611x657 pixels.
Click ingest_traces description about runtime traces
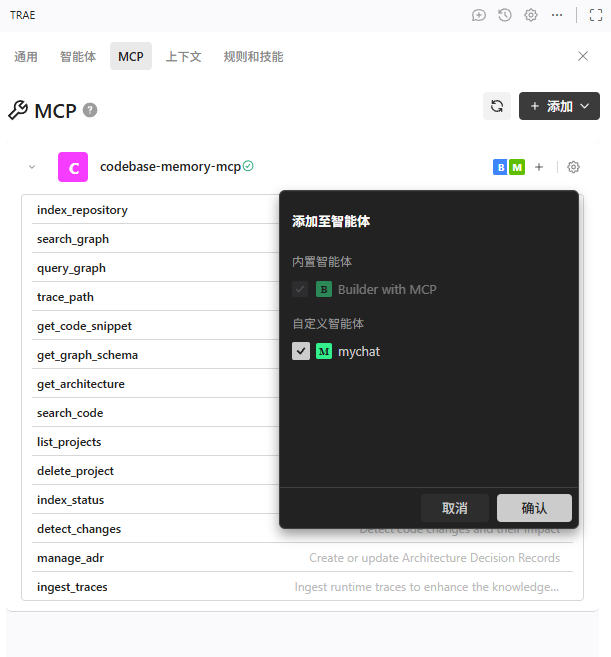pos(427,587)
